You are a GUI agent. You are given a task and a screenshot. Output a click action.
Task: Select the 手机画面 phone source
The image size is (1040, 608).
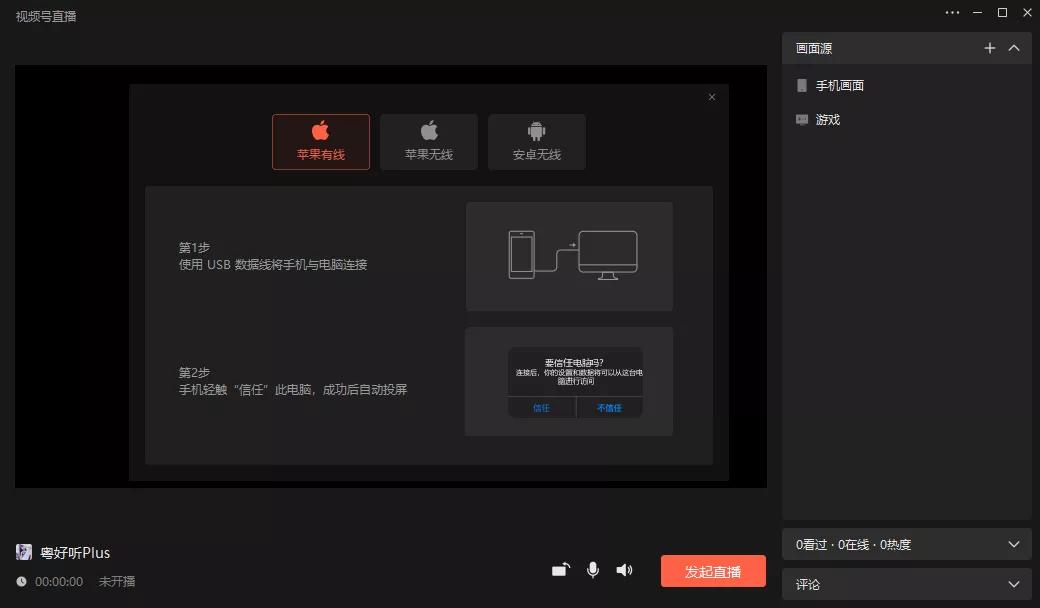[840, 85]
